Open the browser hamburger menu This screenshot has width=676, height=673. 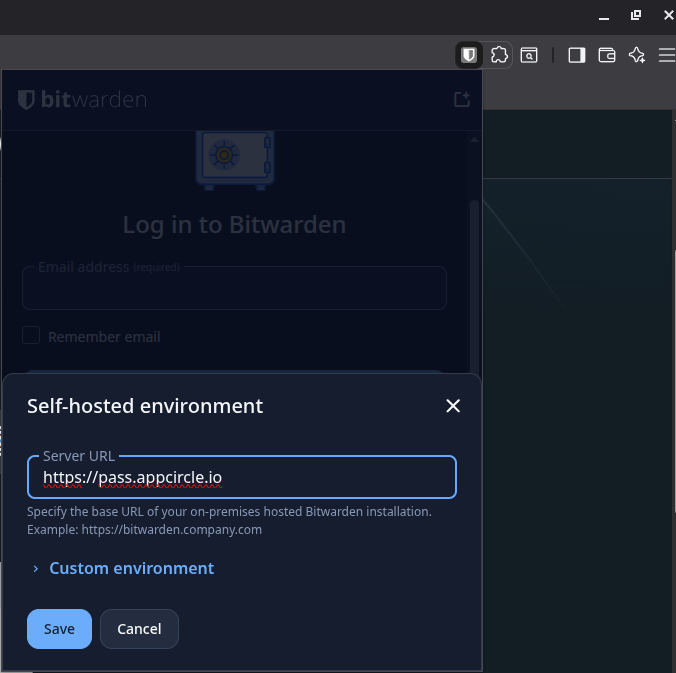(x=667, y=55)
